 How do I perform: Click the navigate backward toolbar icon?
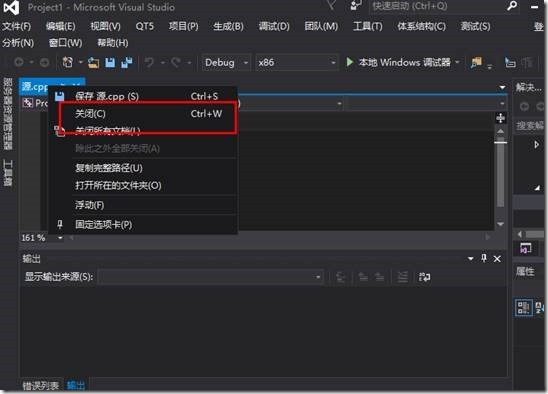tap(19, 63)
